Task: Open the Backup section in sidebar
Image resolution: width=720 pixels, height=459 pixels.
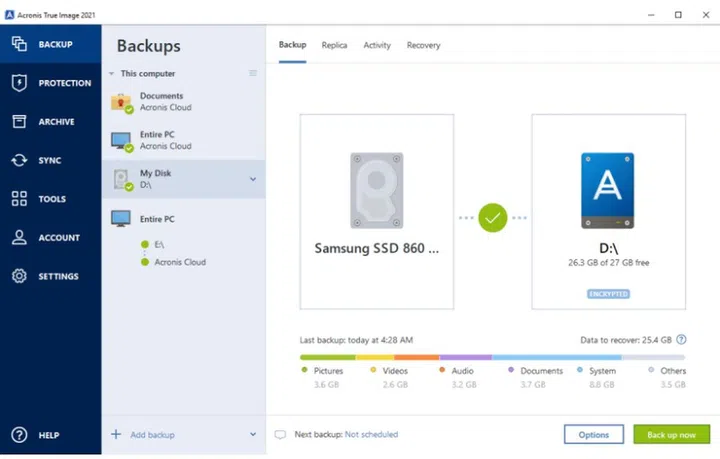Action: (50, 44)
